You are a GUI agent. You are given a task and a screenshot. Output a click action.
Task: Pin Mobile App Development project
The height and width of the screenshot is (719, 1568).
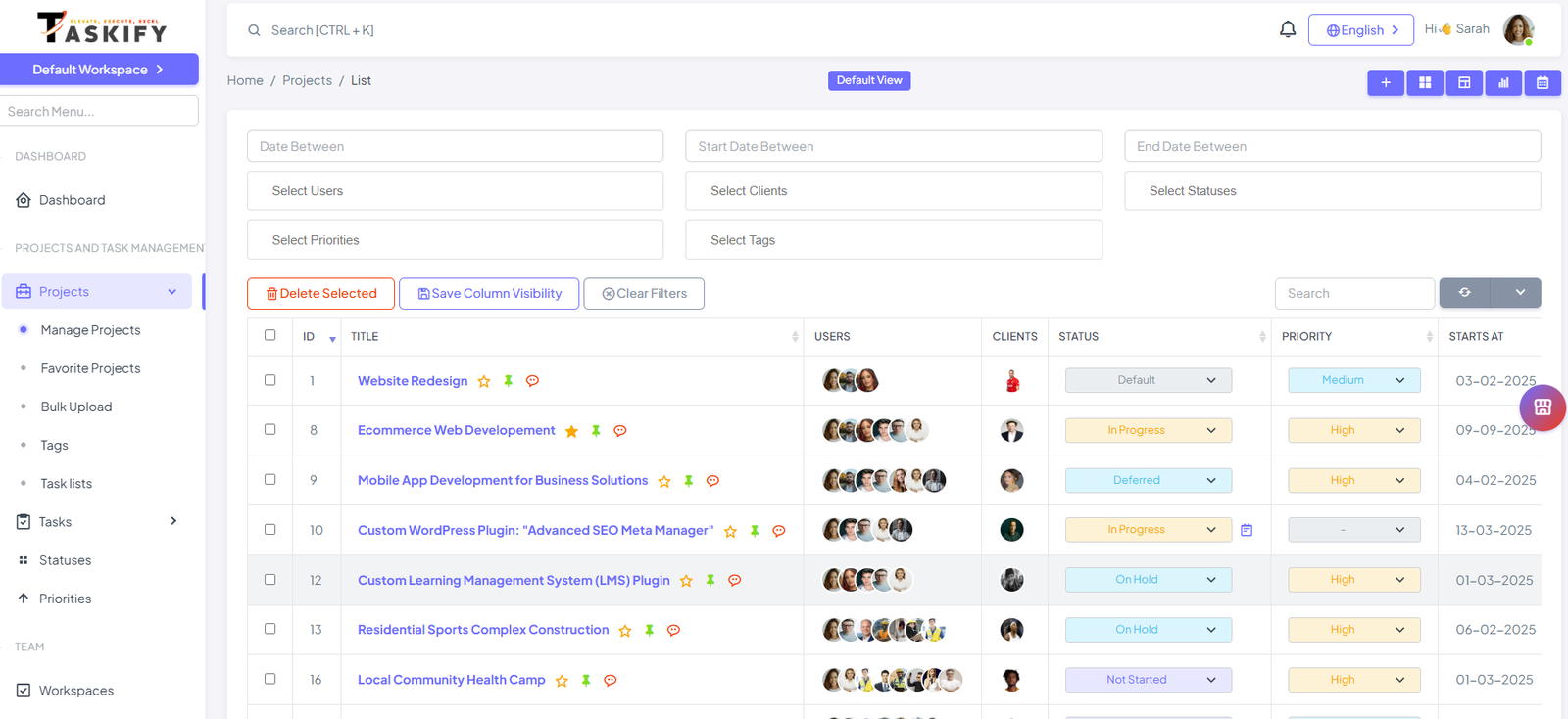[x=689, y=481]
